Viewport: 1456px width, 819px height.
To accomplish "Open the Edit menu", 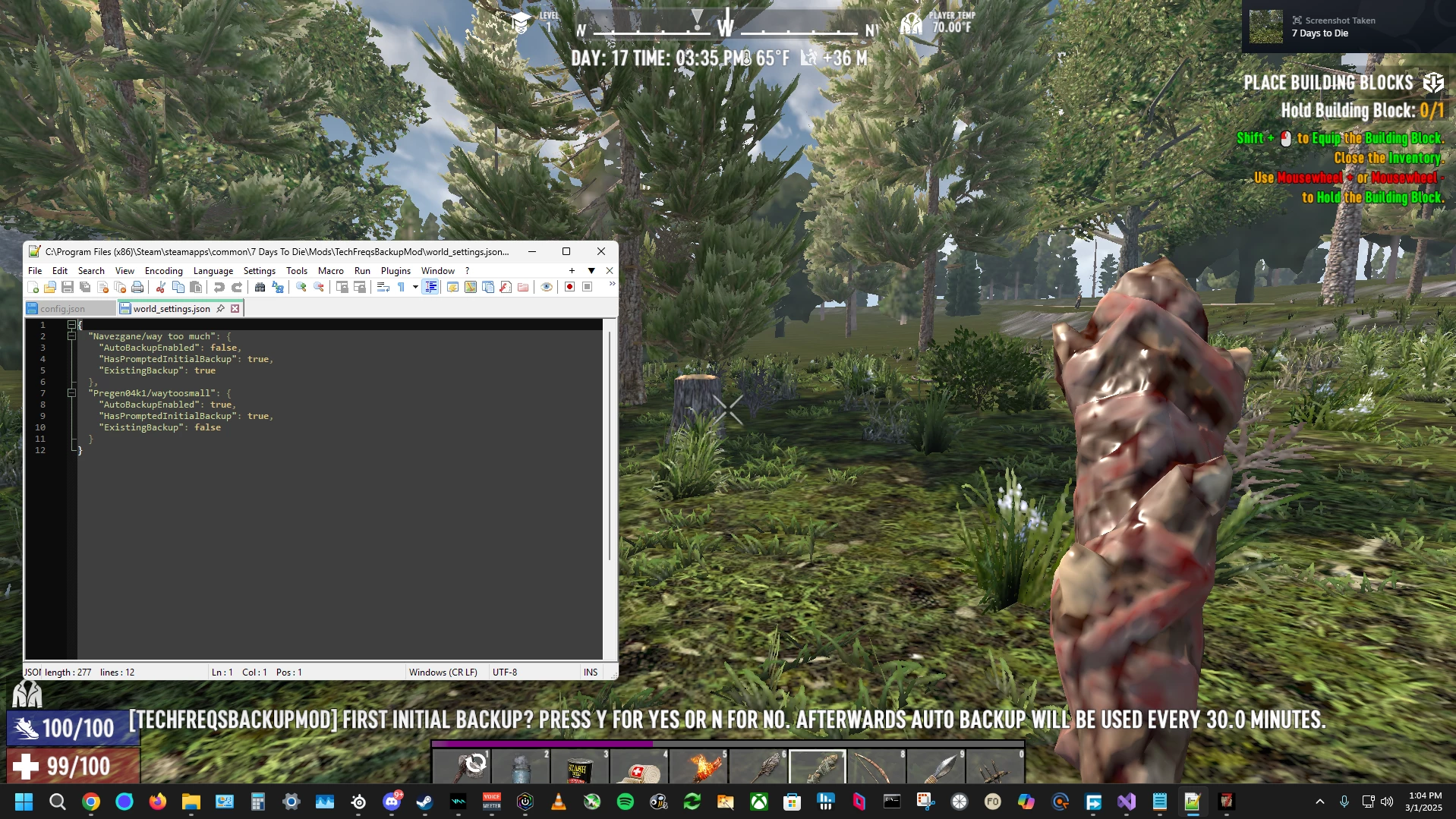I will (60, 271).
